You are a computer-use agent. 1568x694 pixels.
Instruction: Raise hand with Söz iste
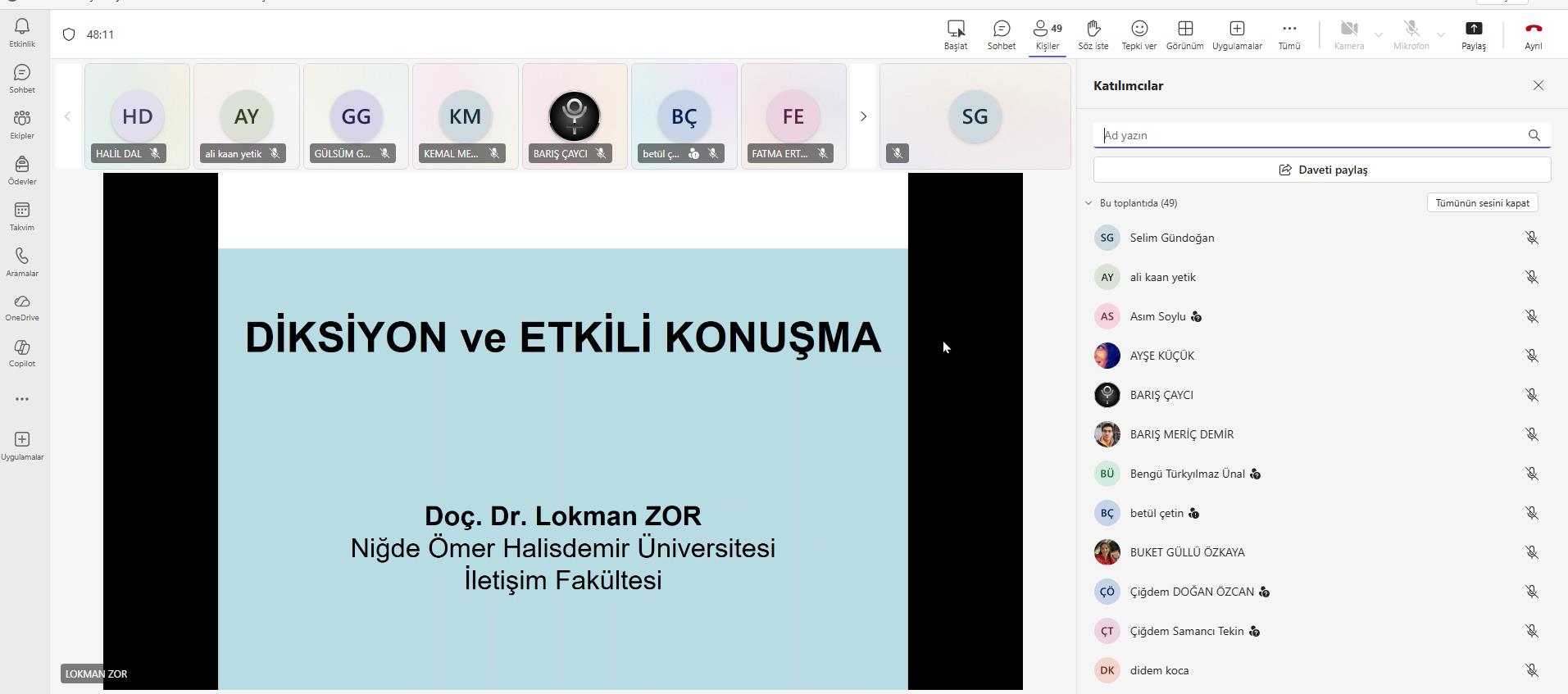pyautogui.click(x=1093, y=34)
